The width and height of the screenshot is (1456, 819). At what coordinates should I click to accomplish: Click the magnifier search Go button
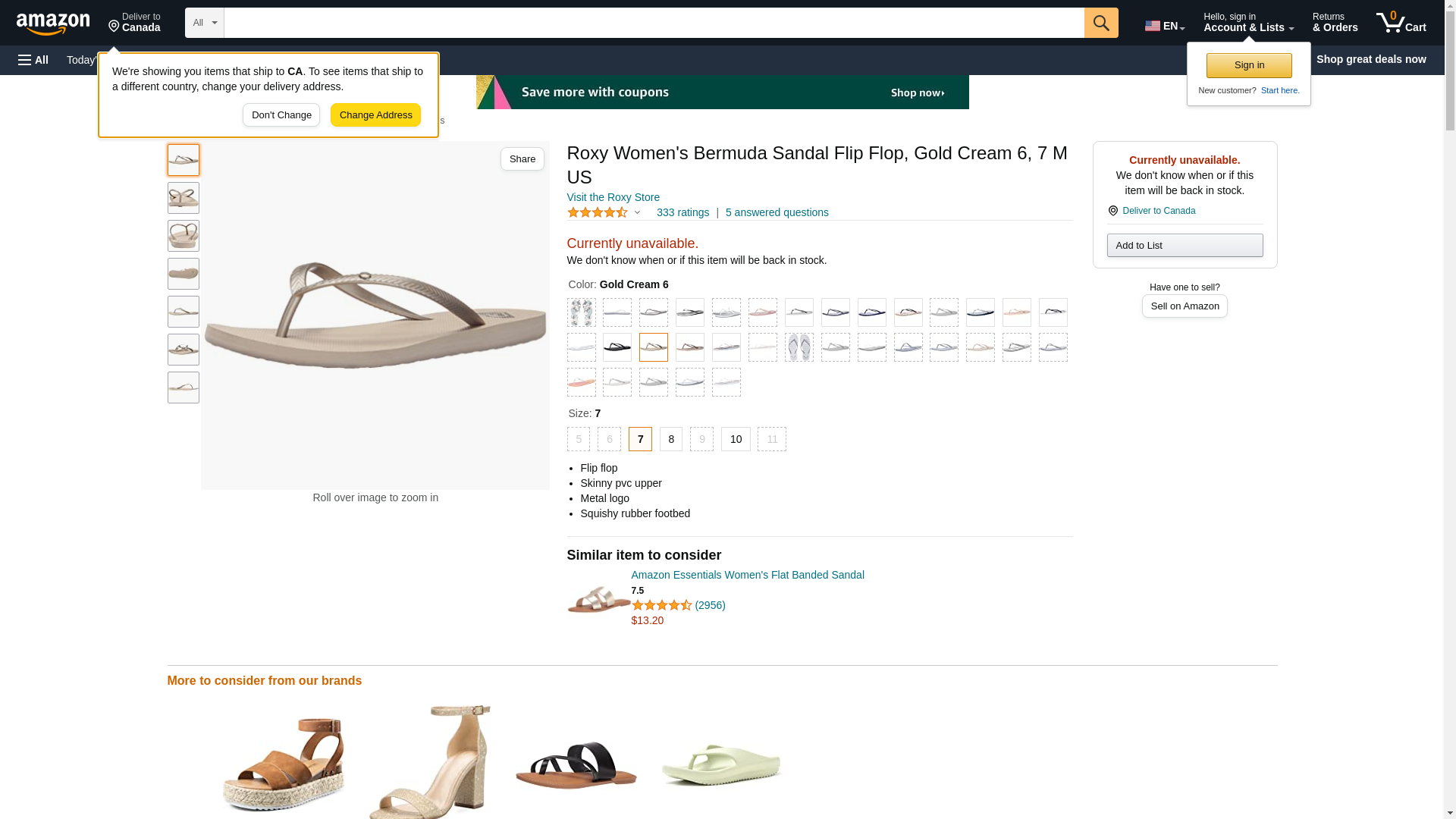(1101, 23)
